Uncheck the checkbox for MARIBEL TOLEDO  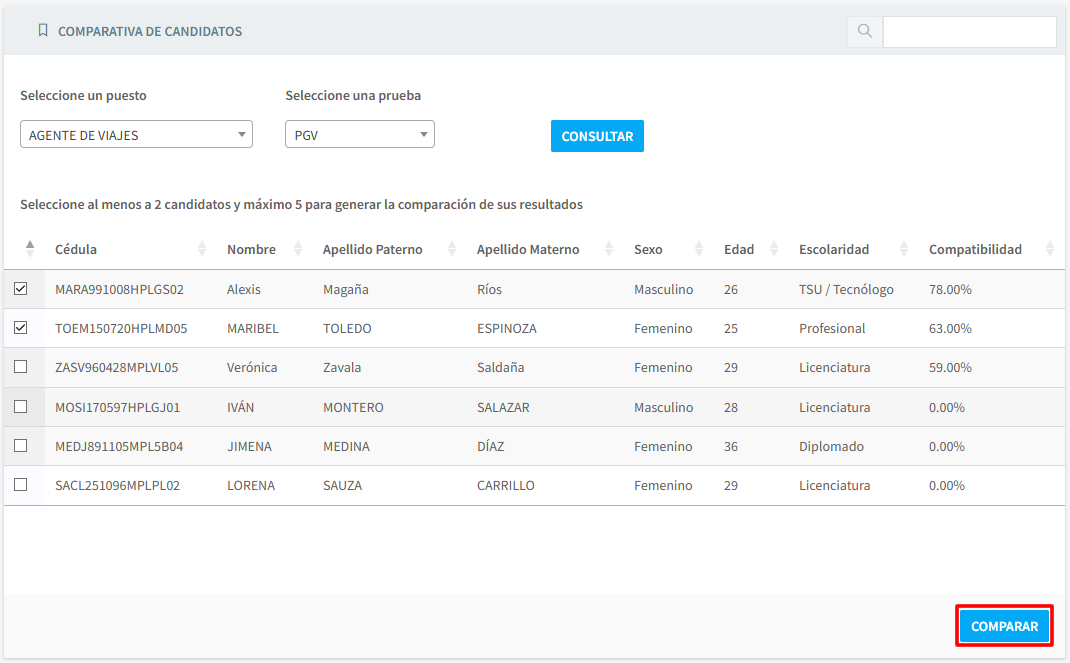(20, 328)
